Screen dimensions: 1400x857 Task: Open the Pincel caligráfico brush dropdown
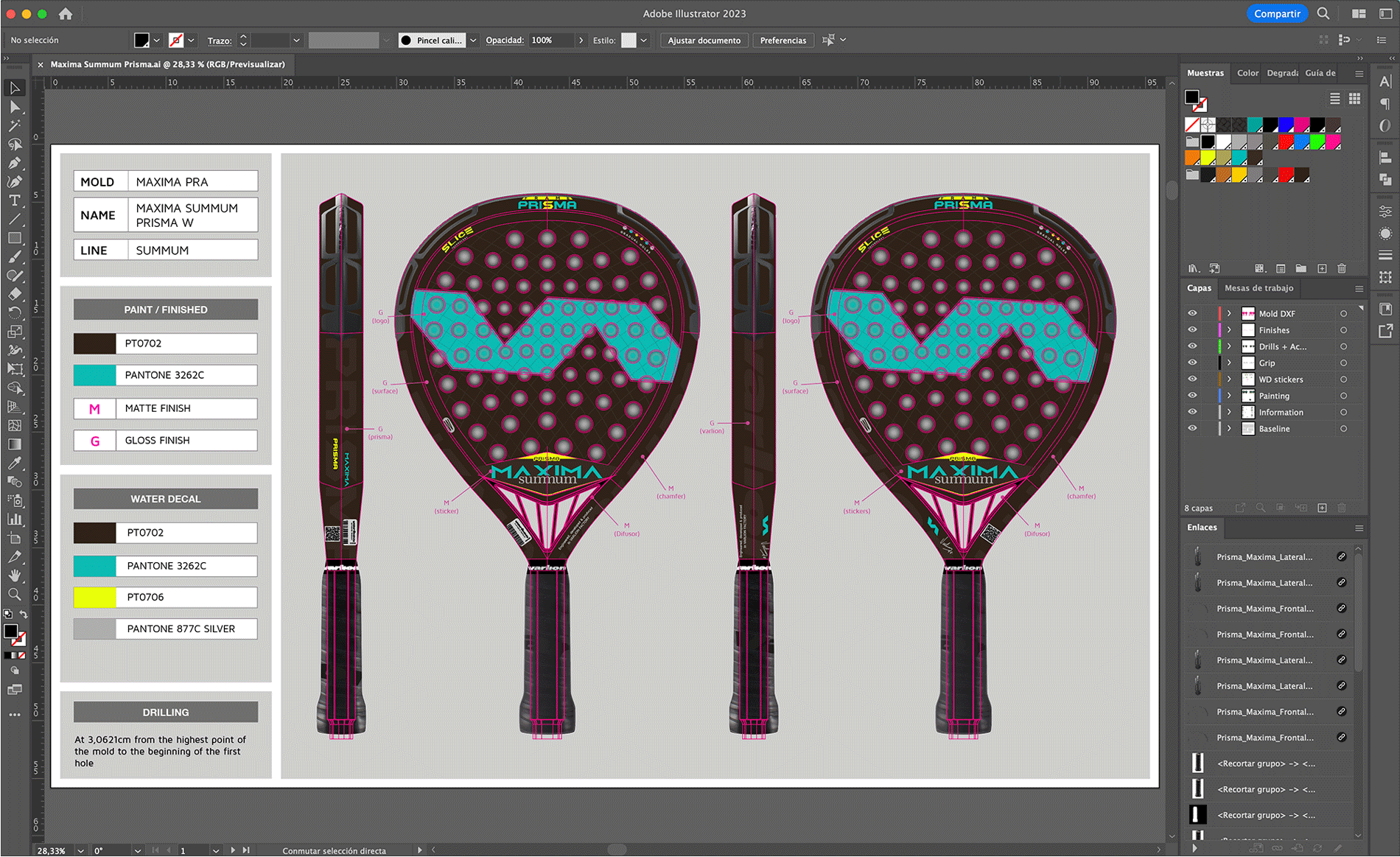[473, 41]
